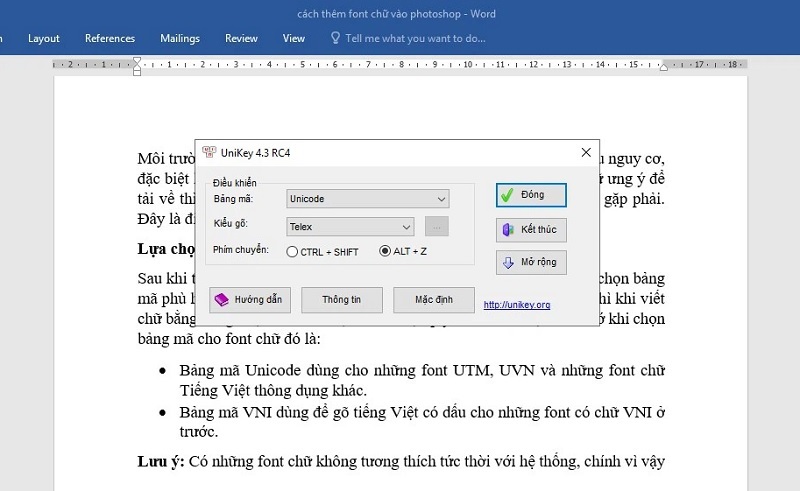
Task: Click the 'Phím chuyển:' label
Action: click(x=241, y=250)
